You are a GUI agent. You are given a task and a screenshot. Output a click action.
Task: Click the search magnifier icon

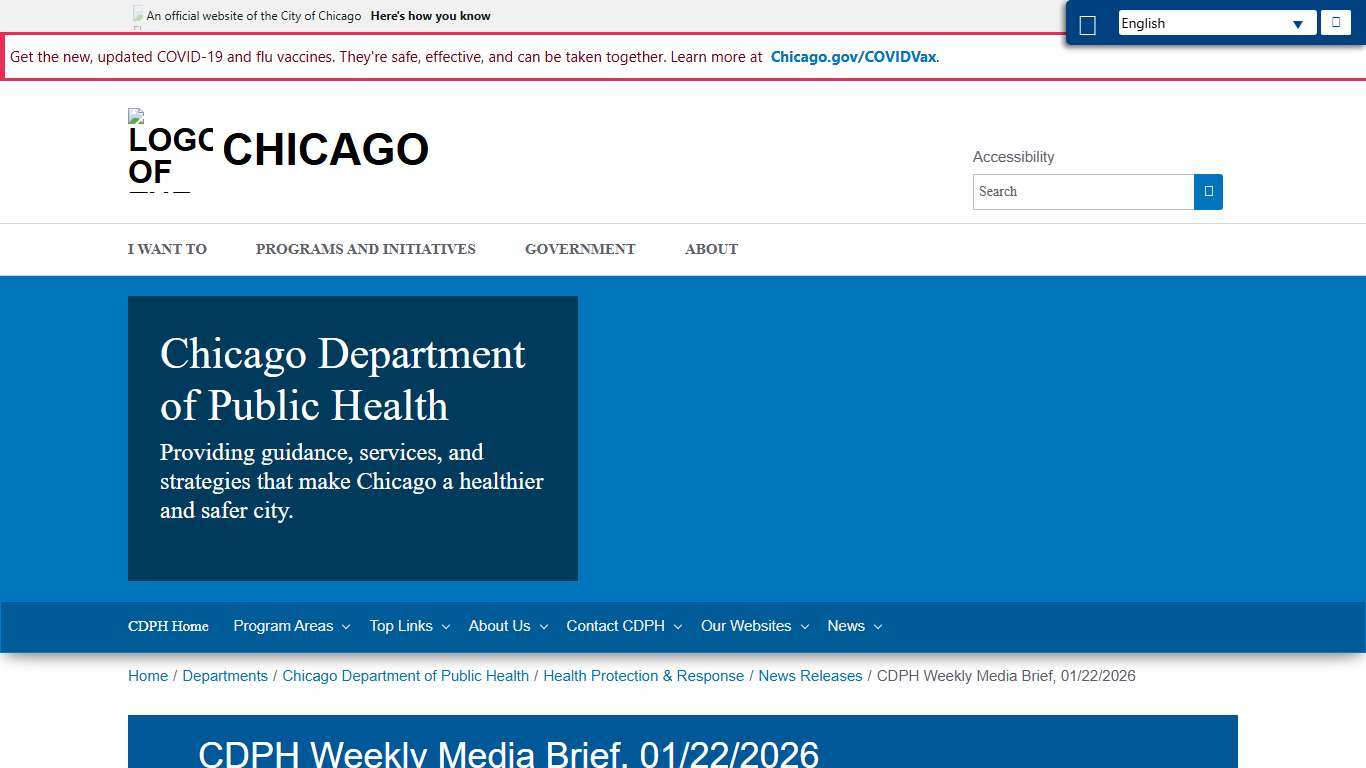coord(1208,191)
